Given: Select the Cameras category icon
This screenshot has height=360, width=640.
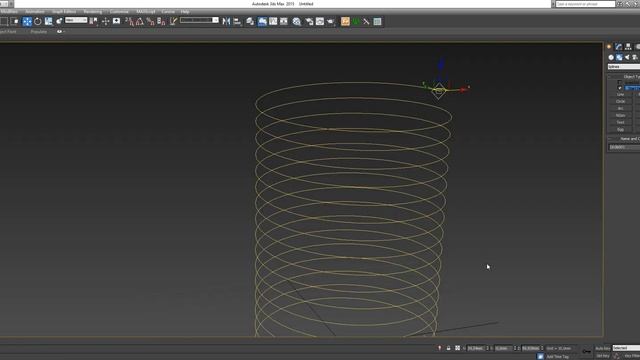Looking at the screenshot, I should [635, 58].
